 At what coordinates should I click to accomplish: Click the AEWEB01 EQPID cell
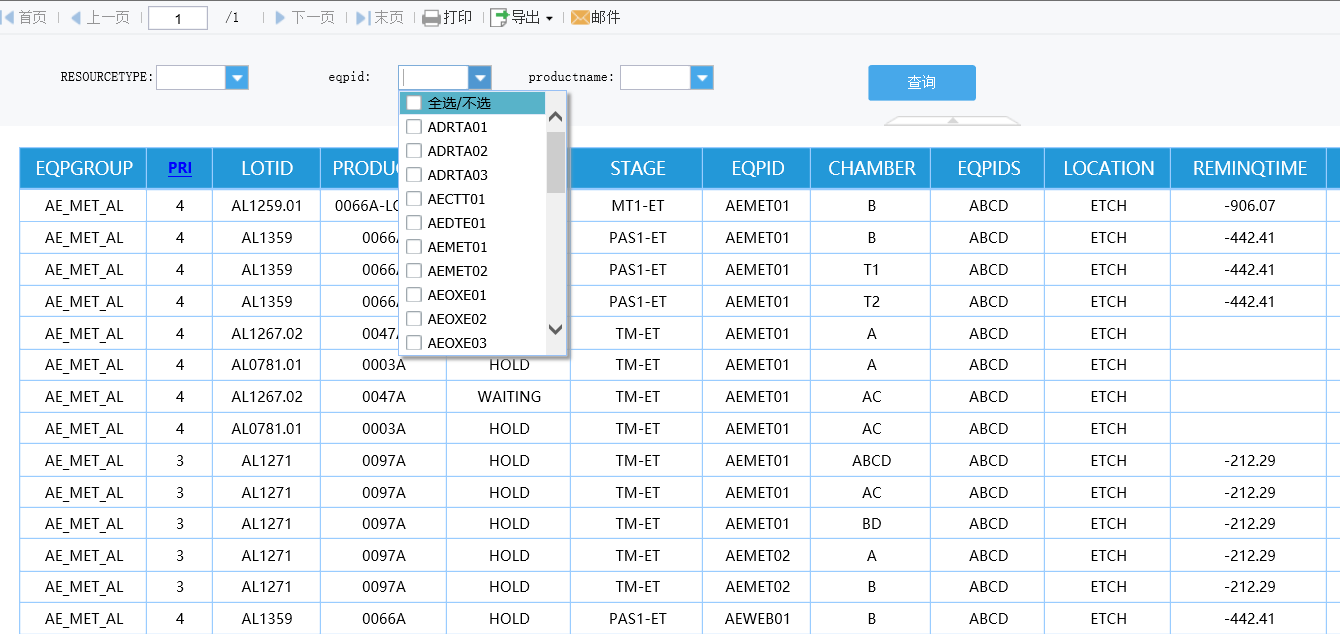pyautogui.click(x=758, y=619)
